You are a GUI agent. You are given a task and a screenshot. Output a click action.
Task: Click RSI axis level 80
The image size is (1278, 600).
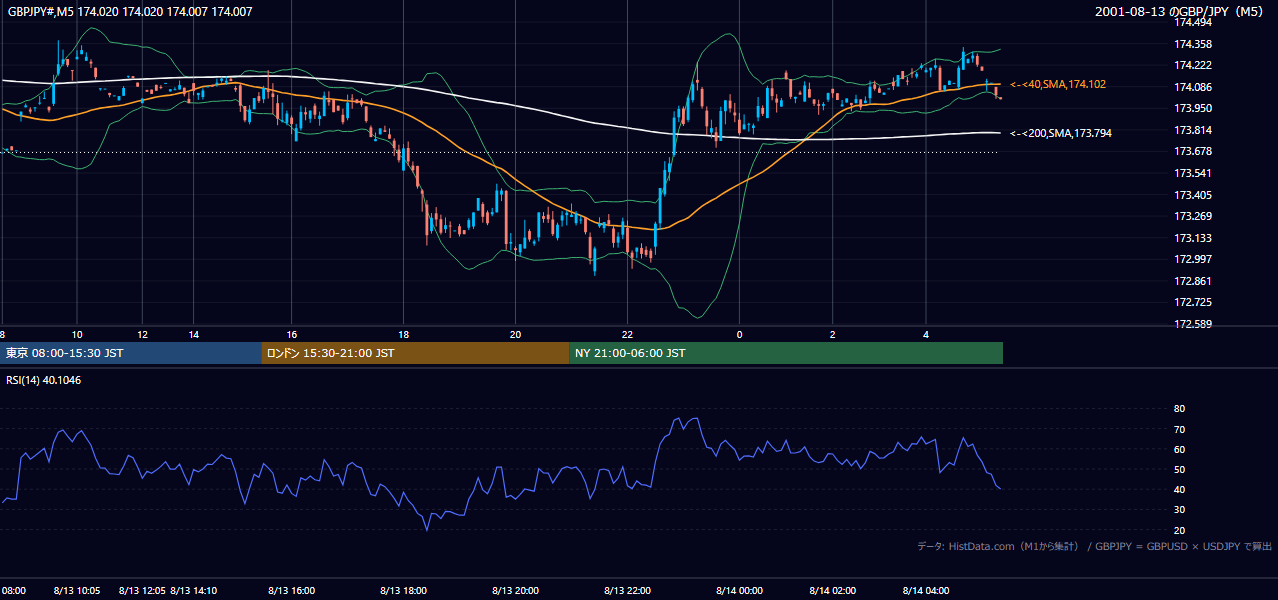[x=1179, y=409]
